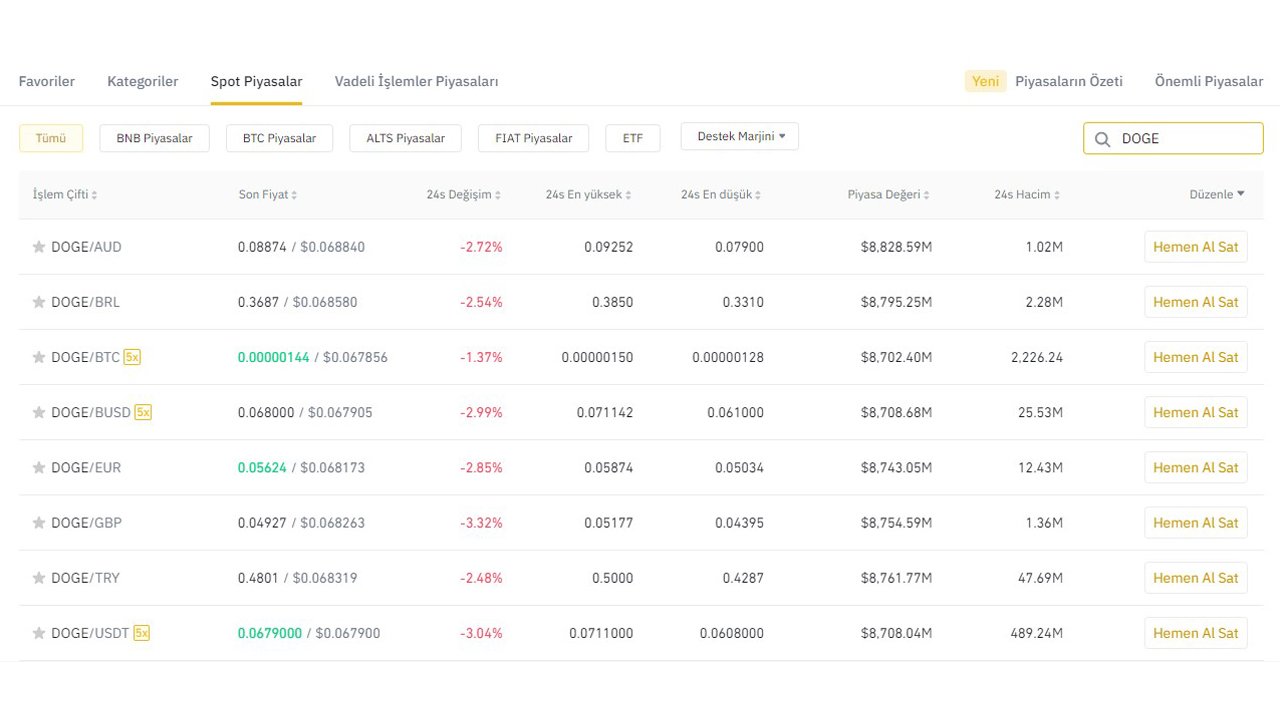The height and width of the screenshot is (720, 1280).
Task: Click the -2.72% change value
Action: click(481, 247)
